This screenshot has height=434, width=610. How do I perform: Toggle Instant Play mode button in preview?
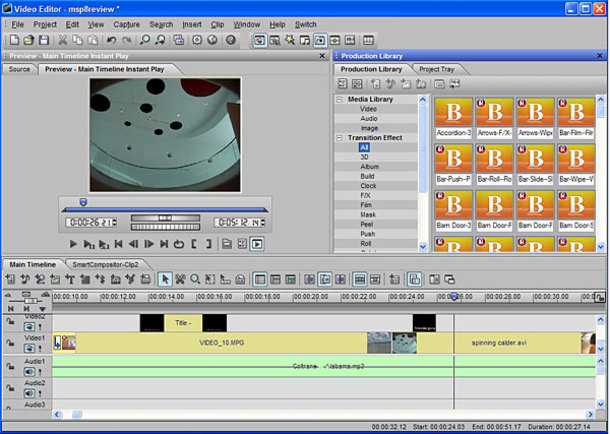pyautogui.click(x=257, y=244)
